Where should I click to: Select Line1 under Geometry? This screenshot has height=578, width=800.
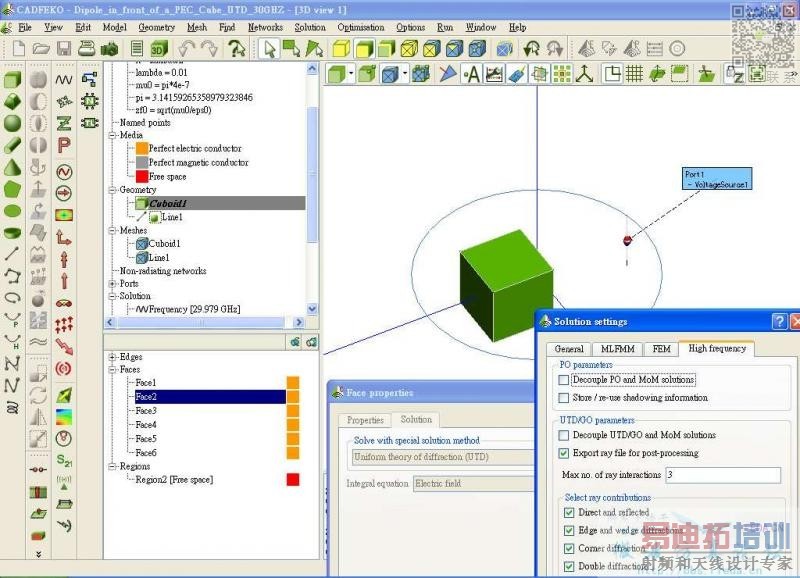[171, 217]
